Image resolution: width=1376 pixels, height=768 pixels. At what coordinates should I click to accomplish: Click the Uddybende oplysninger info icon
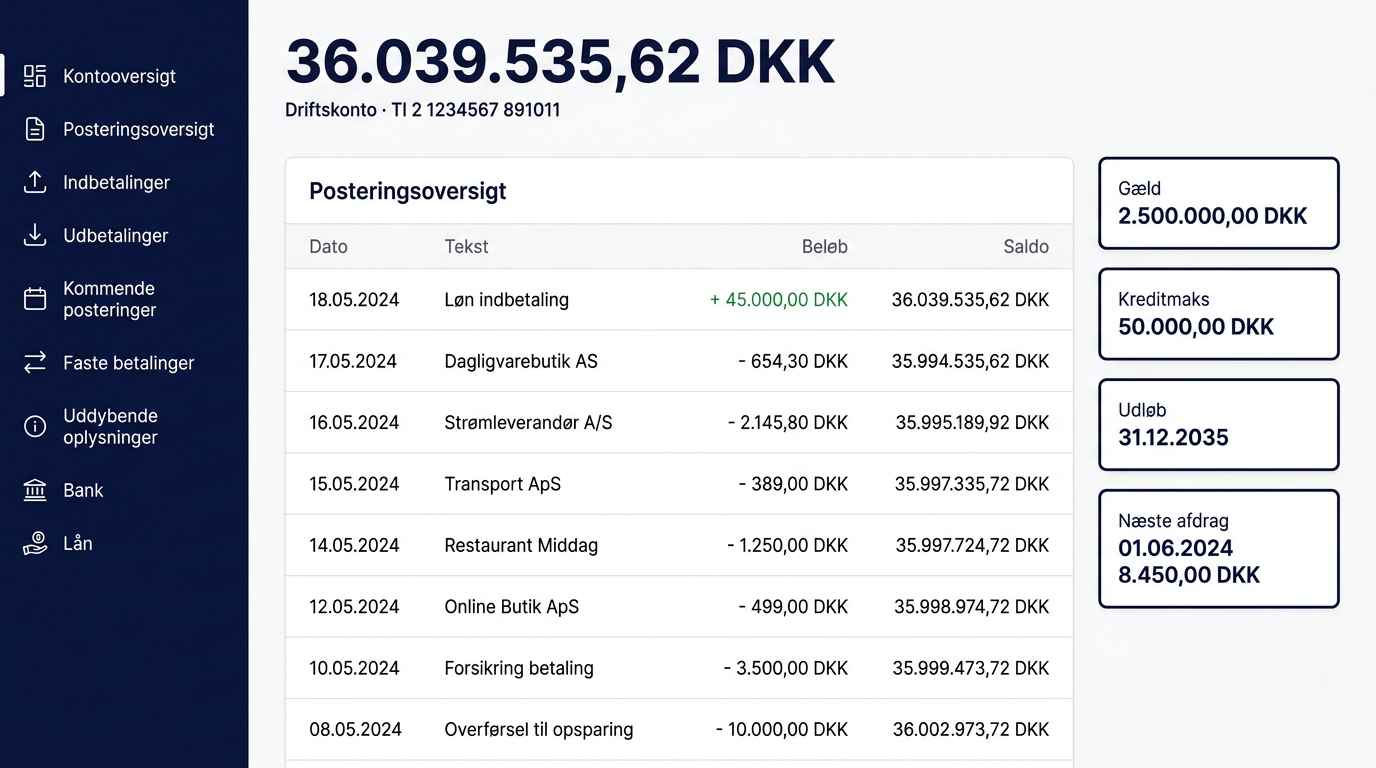pyautogui.click(x=35, y=427)
